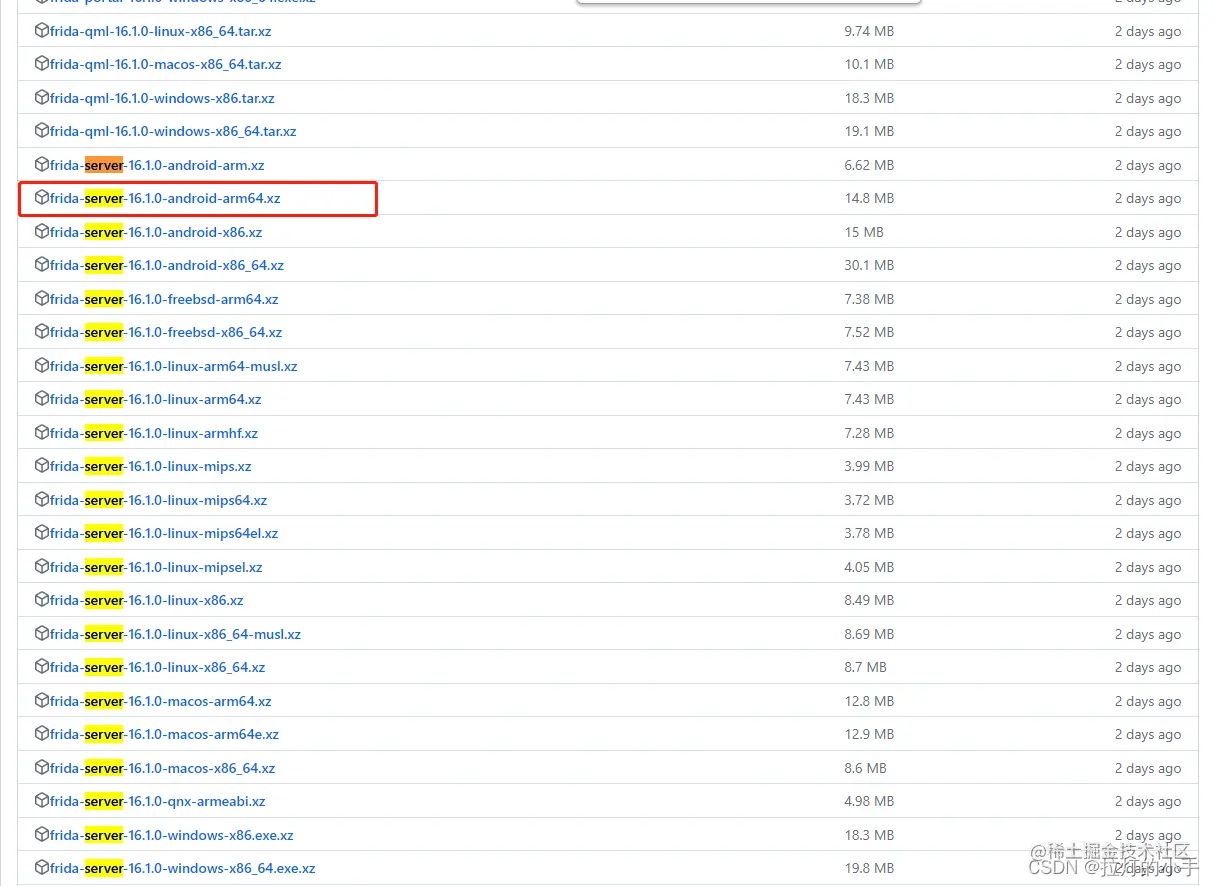Download frida-server-16.1.0-linux-mips.xz

coord(151,466)
